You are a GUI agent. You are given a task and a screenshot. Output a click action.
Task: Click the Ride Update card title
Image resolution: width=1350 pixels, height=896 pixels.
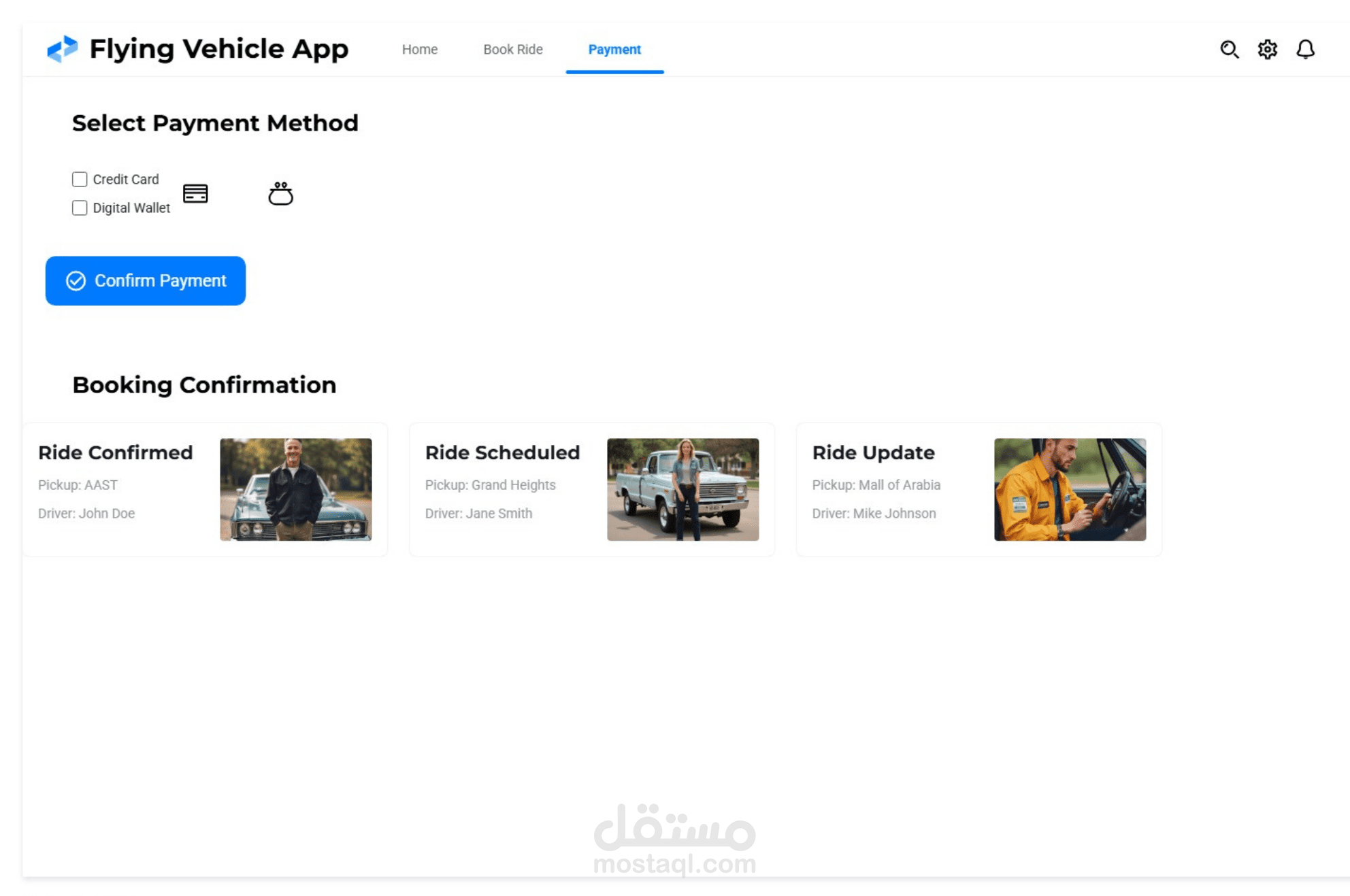coord(873,452)
